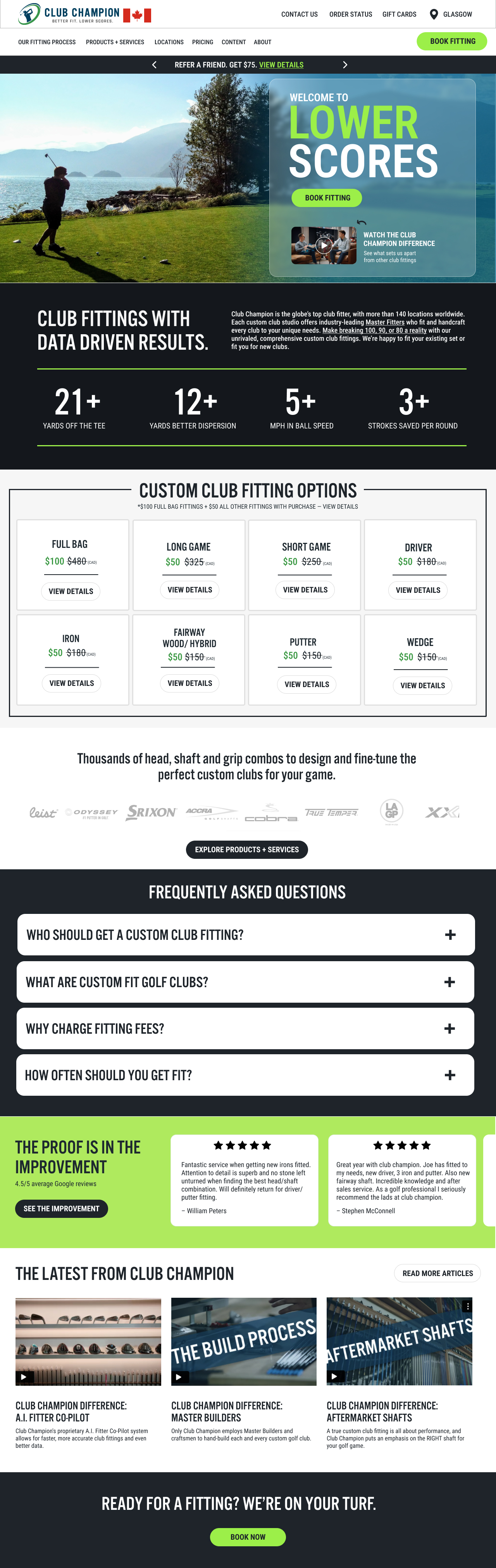Open Products + Services menu

[x=115, y=42]
